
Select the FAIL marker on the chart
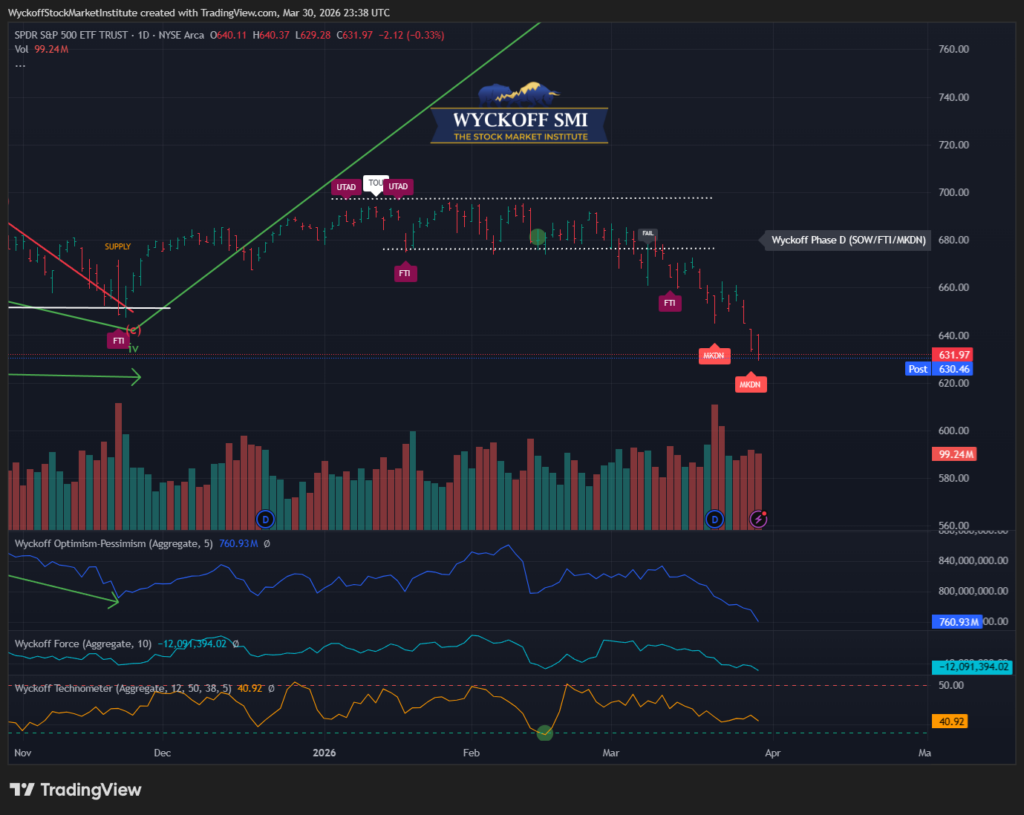pos(648,233)
